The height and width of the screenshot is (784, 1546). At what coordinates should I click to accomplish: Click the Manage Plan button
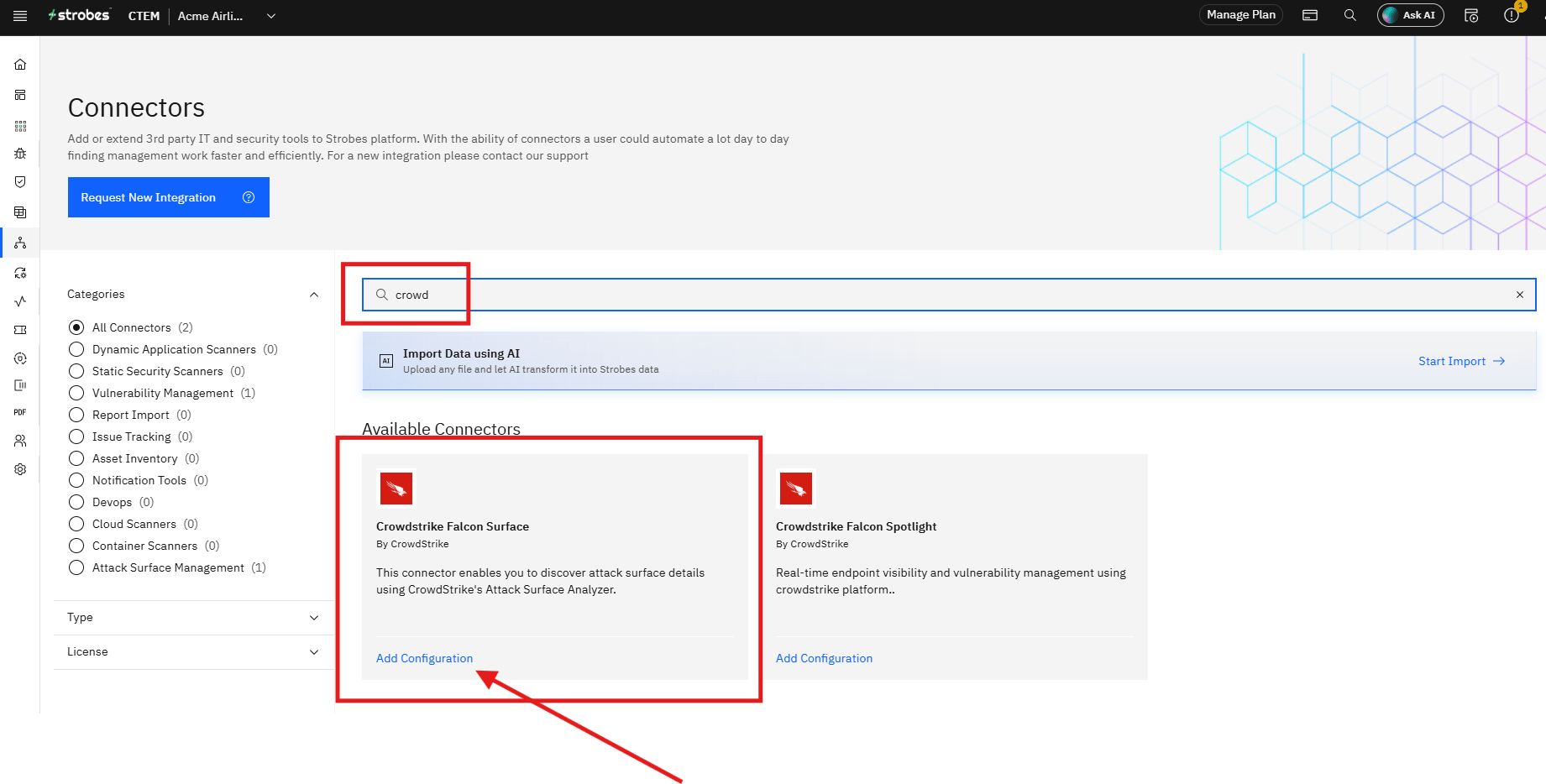click(x=1241, y=15)
